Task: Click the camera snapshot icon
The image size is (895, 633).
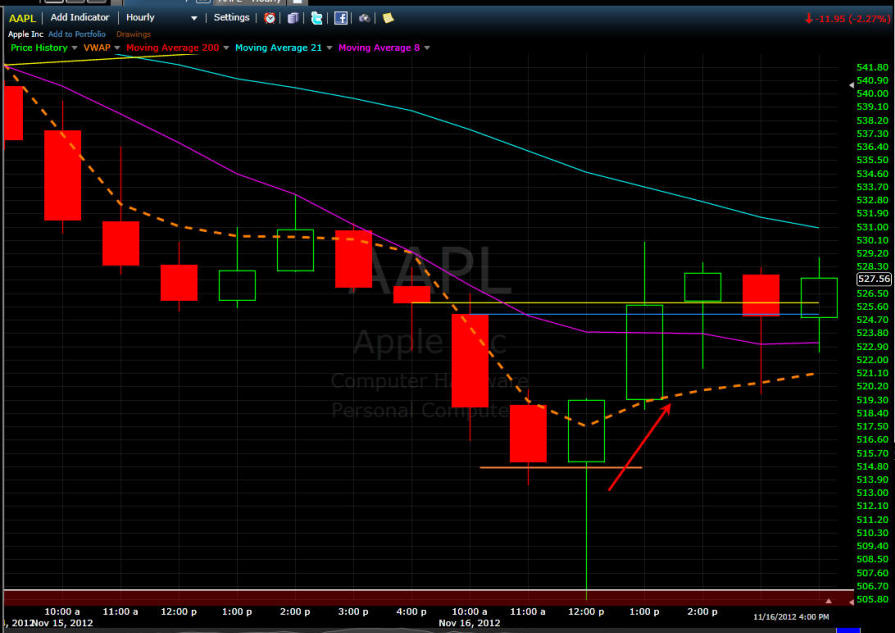Action: pyautogui.click(x=364, y=18)
